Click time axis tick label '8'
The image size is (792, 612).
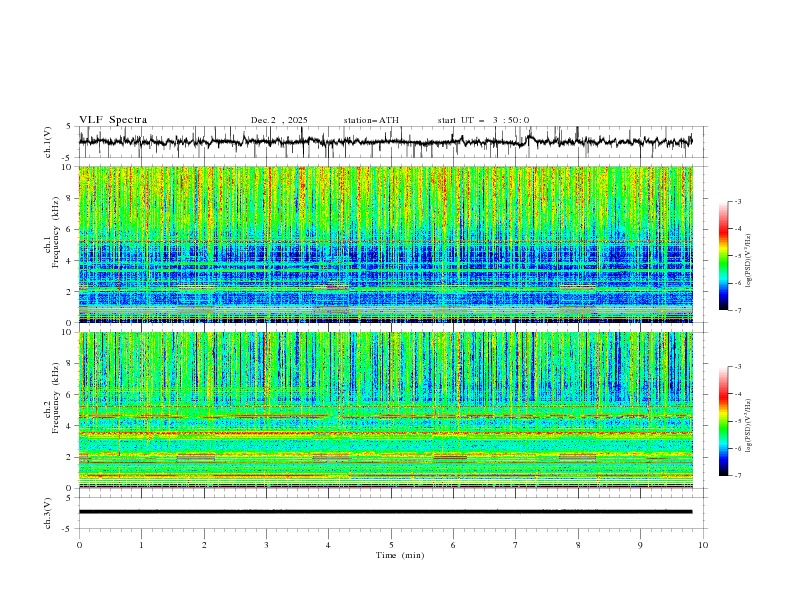pyautogui.click(x=578, y=545)
